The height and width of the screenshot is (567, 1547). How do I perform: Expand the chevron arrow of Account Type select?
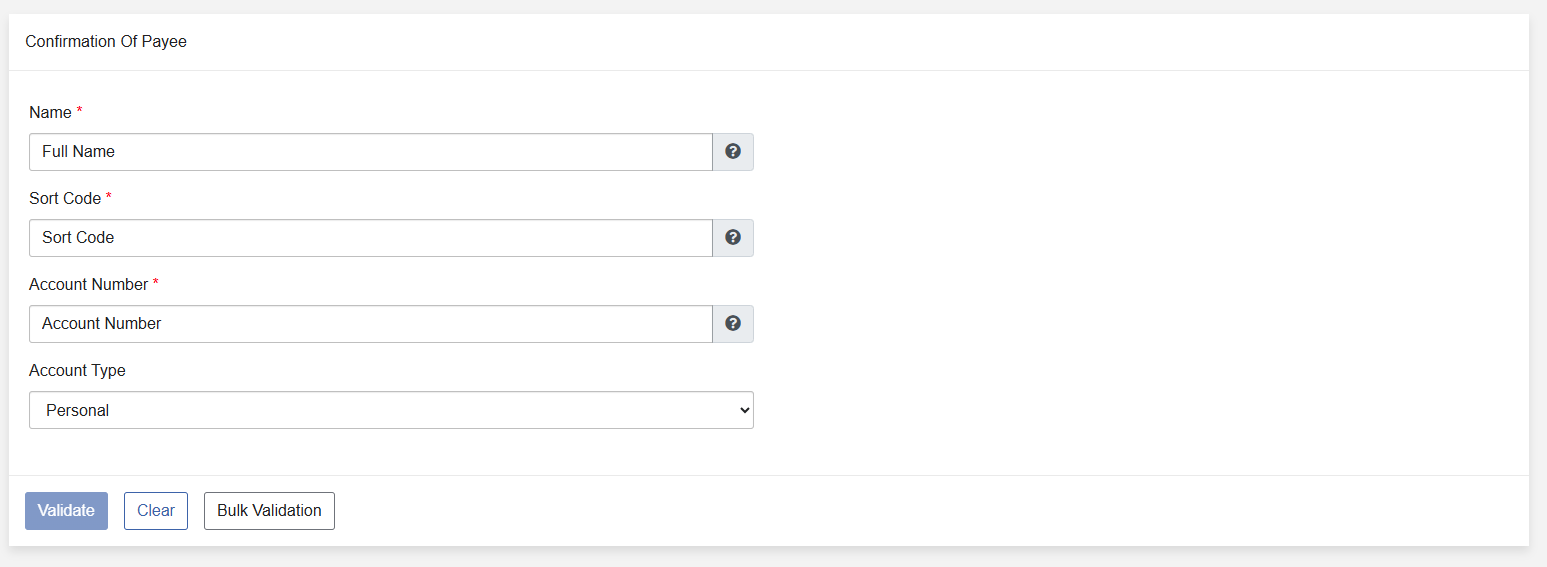[742, 410]
